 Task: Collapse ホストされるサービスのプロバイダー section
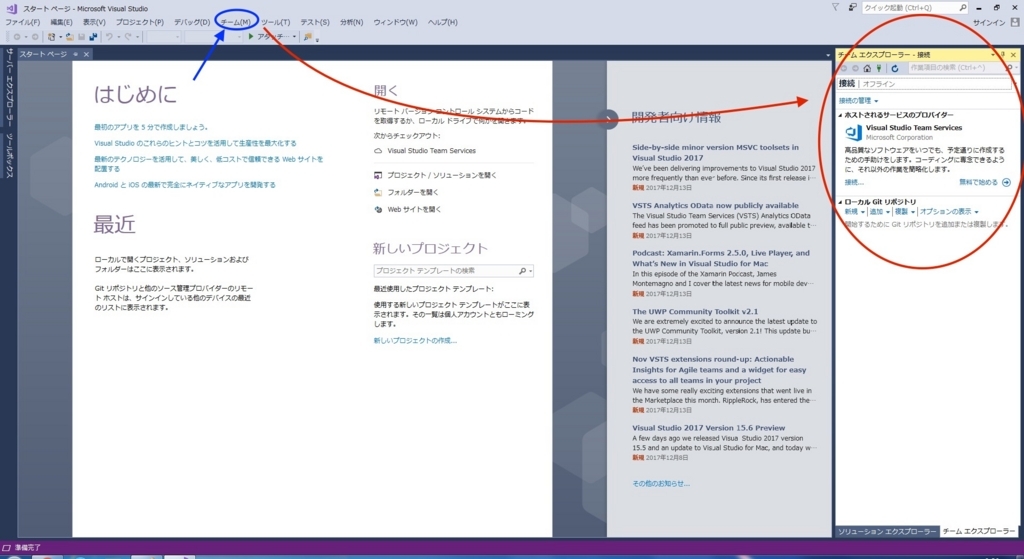point(840,115)
